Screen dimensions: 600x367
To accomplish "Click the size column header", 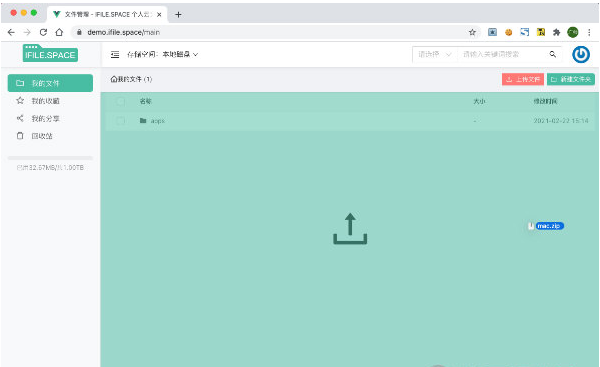I will point(479,101).
